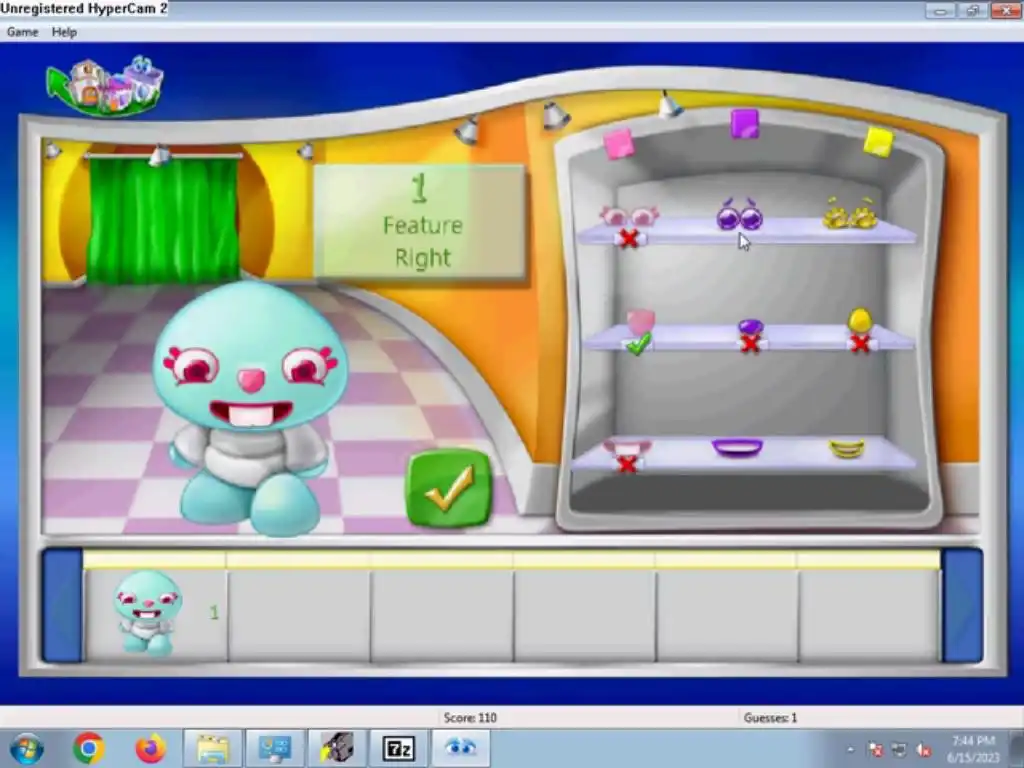Click the first guess thumbnail in history
Viewport: 1024px width, 768px height.
[x=148, y=613]
